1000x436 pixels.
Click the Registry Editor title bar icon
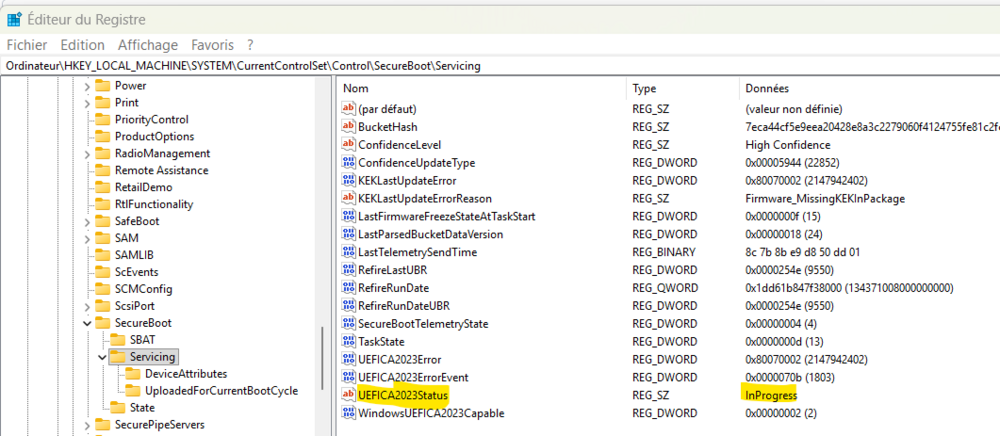coord(13,18)
